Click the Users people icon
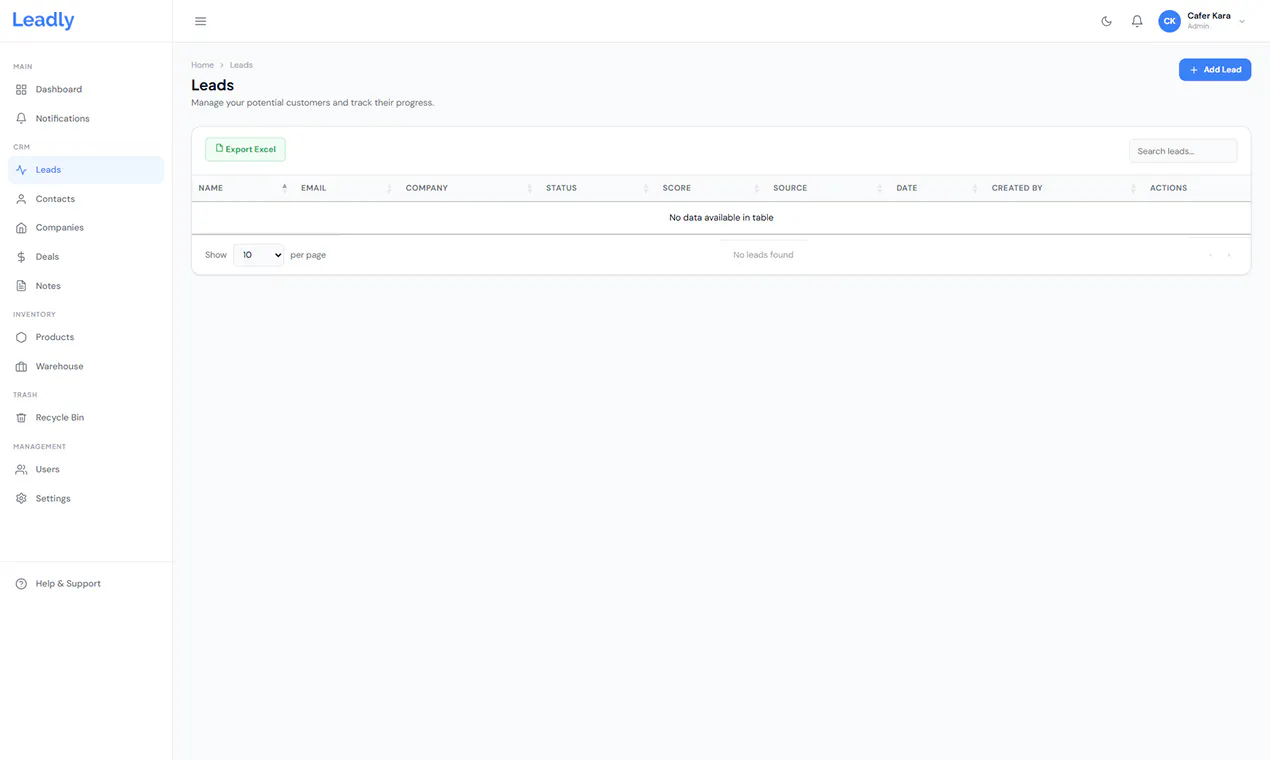Viewport: 1270px width, 760px height. [x=21, y=470]
